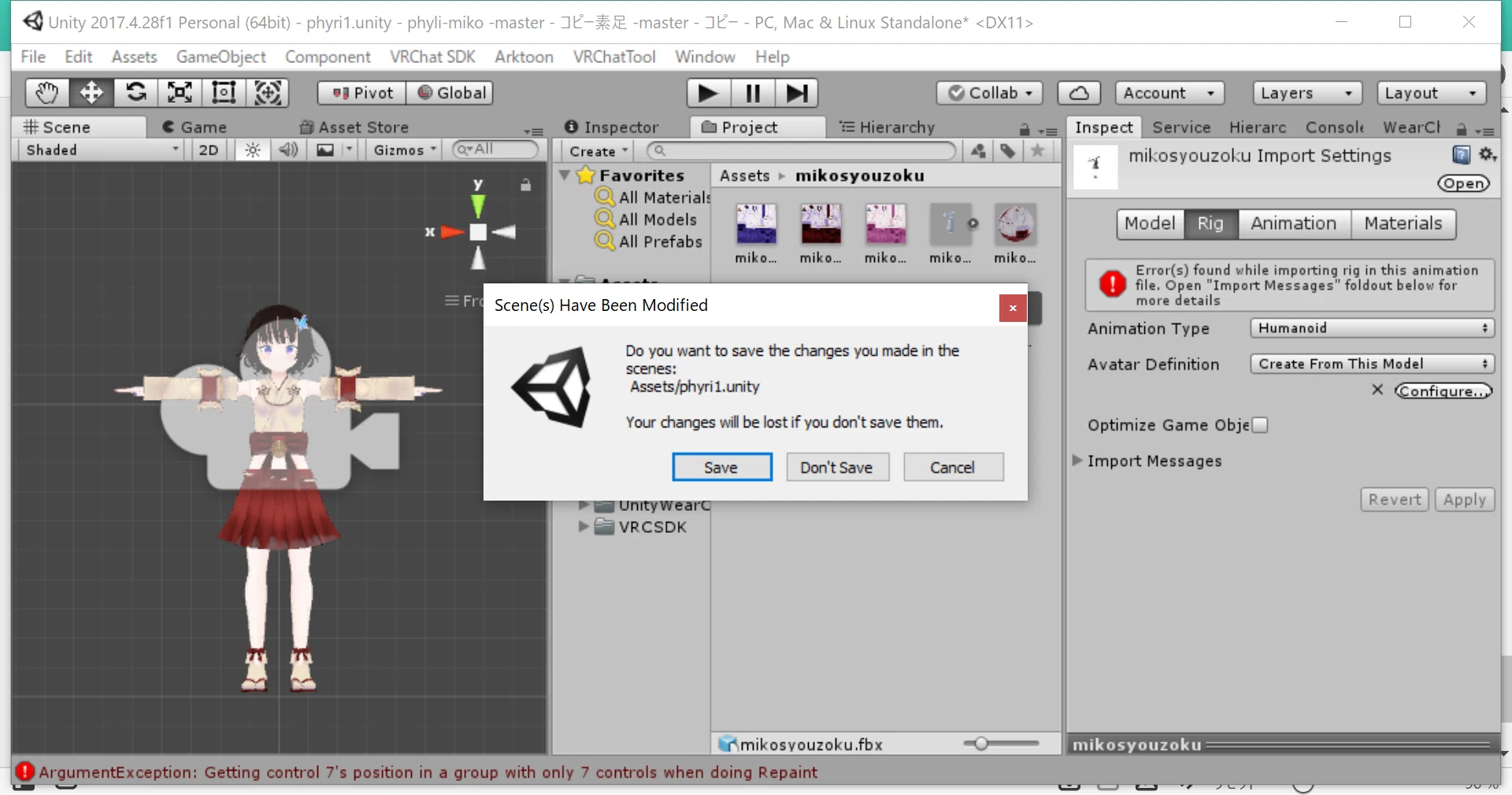
Task: Select the Scale tool
Action: (180, 93)
